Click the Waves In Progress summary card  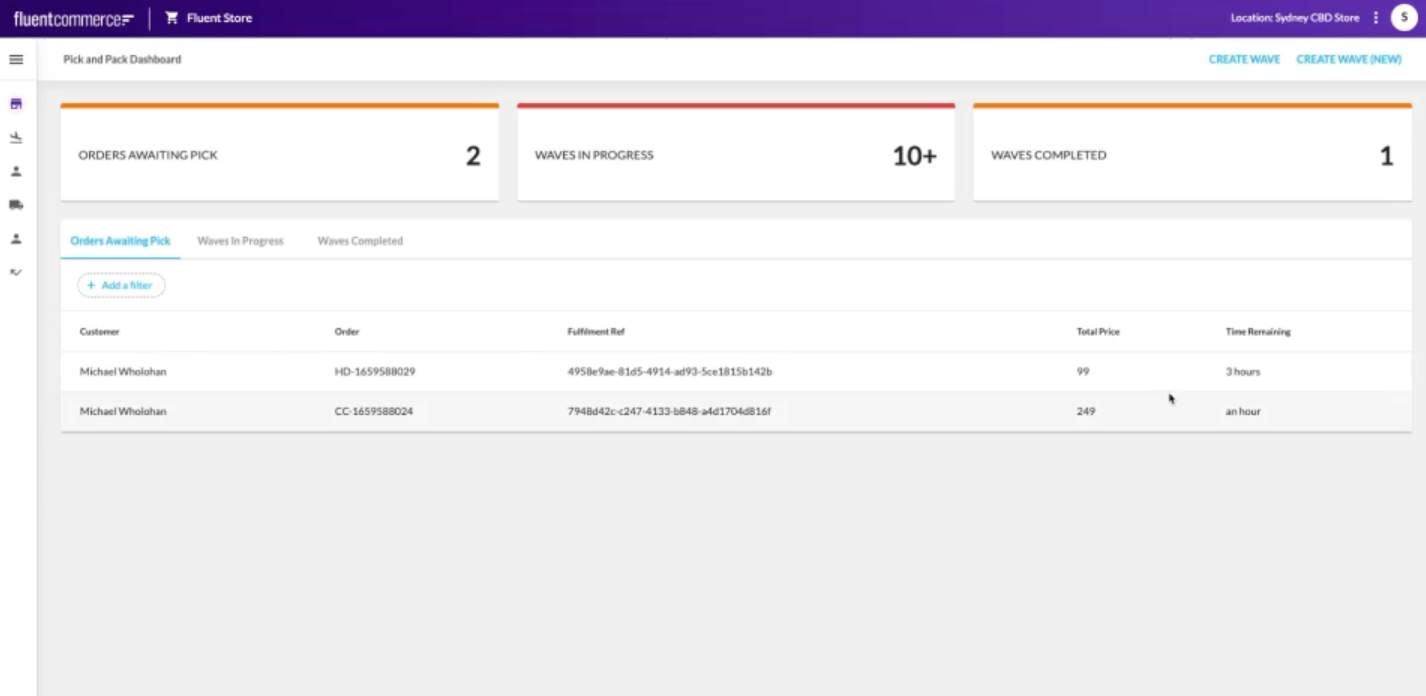click(x=735, y=155)
